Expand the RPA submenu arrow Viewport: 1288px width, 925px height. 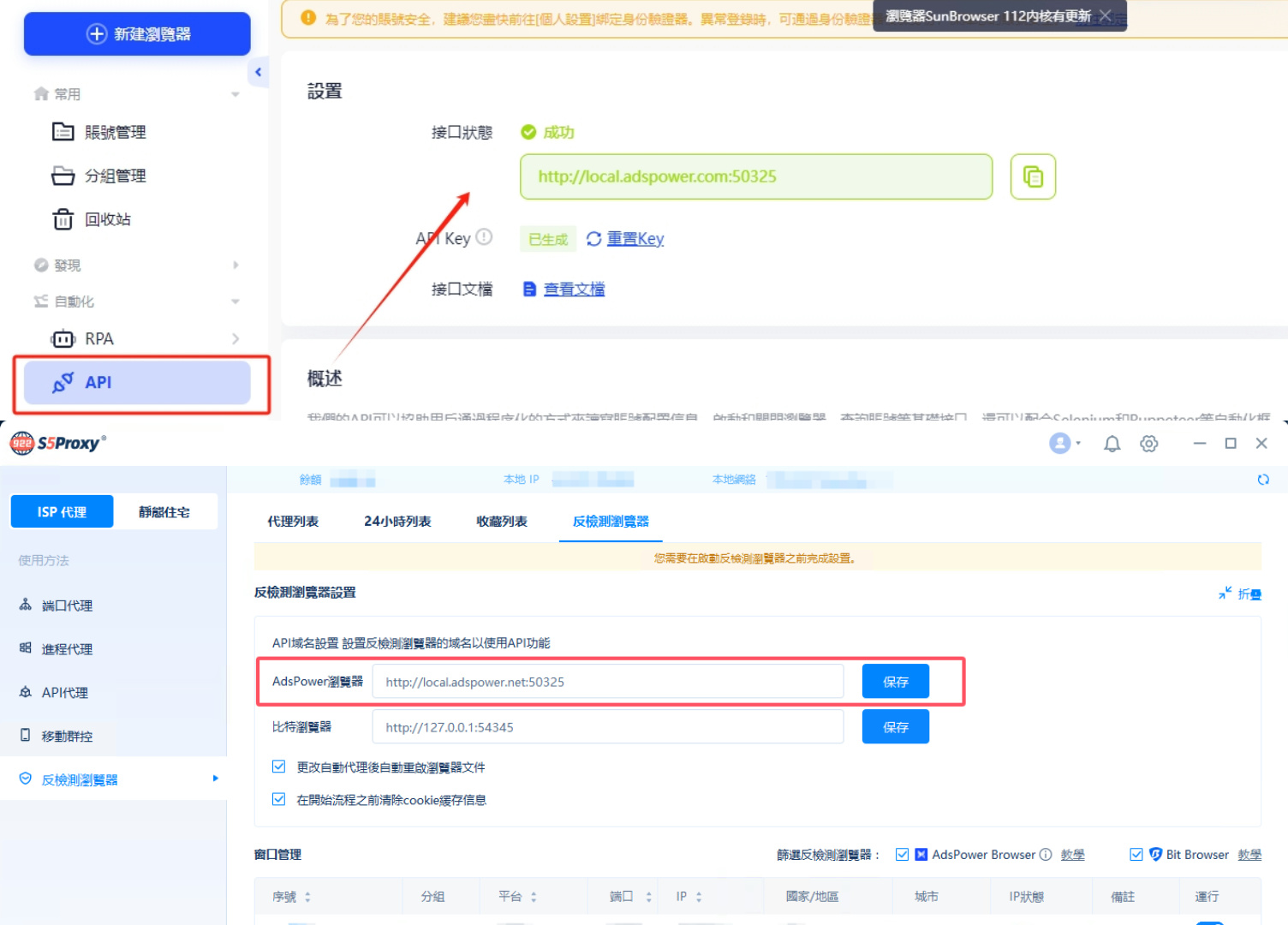(236, 339)
